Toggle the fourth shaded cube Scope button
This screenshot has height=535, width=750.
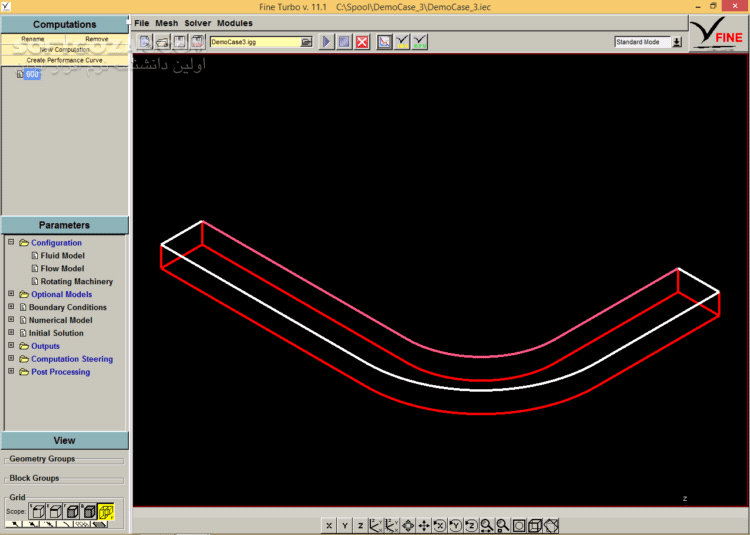tap(88, 512)
